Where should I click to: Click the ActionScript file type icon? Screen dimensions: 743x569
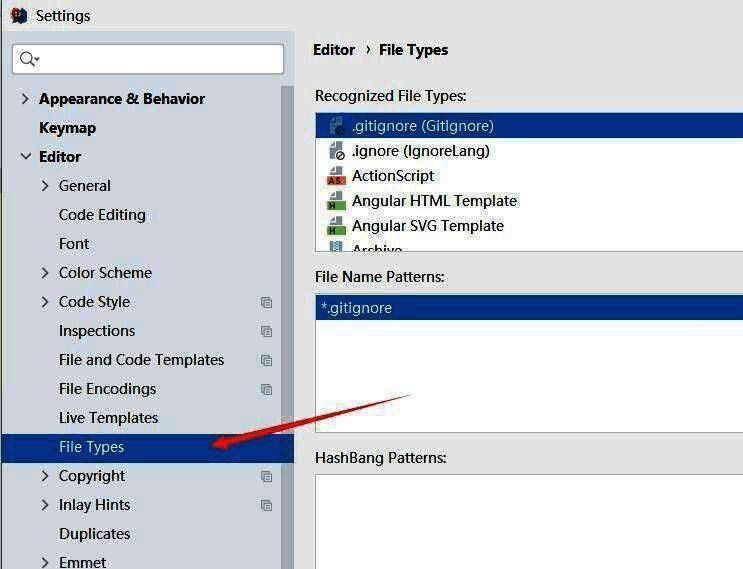tap(336, 176)
